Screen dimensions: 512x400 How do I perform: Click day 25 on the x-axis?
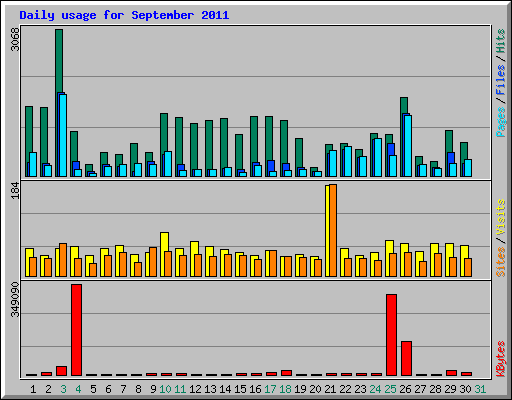[390, 389]
